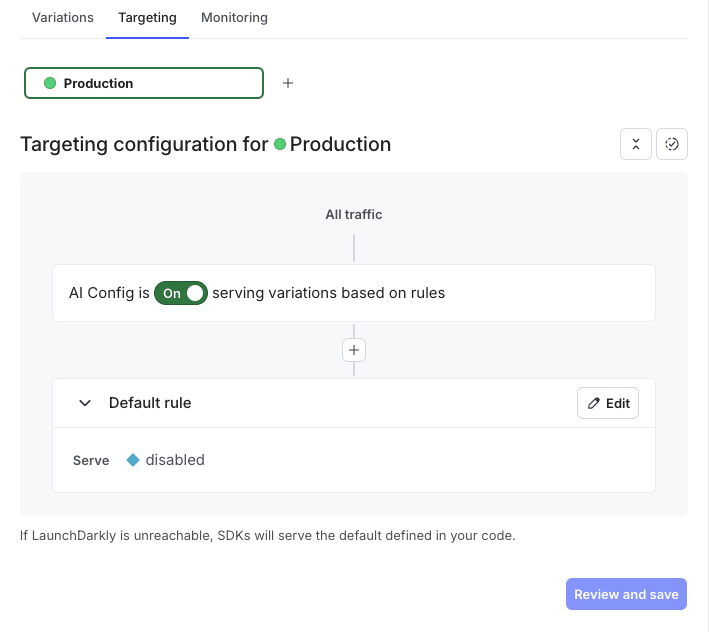Collapse the Default rule chevron
Viewport: 709px width, 632px height.
pyautogui.click(x=85, y=403)
